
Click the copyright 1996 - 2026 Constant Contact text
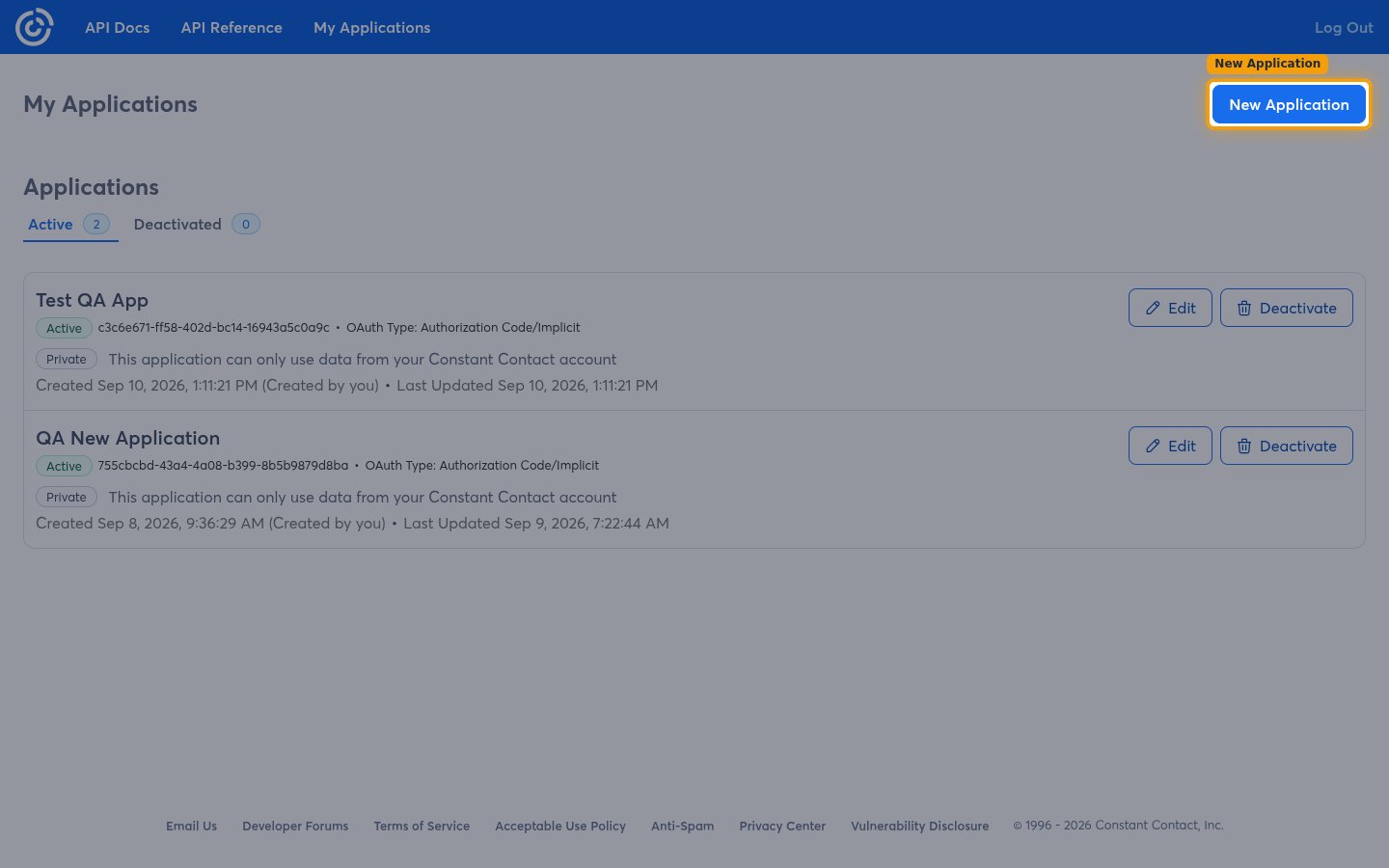coord(1118,825)
